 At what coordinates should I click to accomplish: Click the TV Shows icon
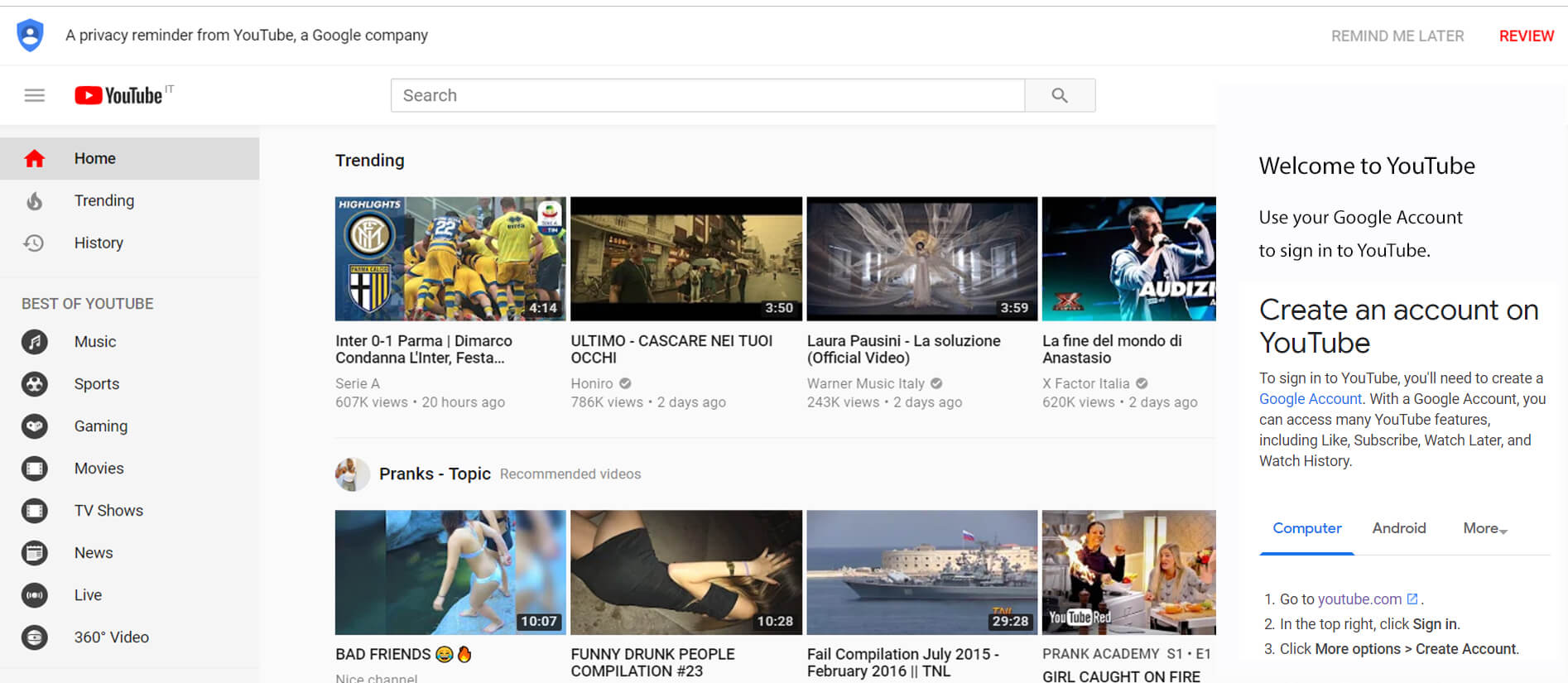point(35,511)
